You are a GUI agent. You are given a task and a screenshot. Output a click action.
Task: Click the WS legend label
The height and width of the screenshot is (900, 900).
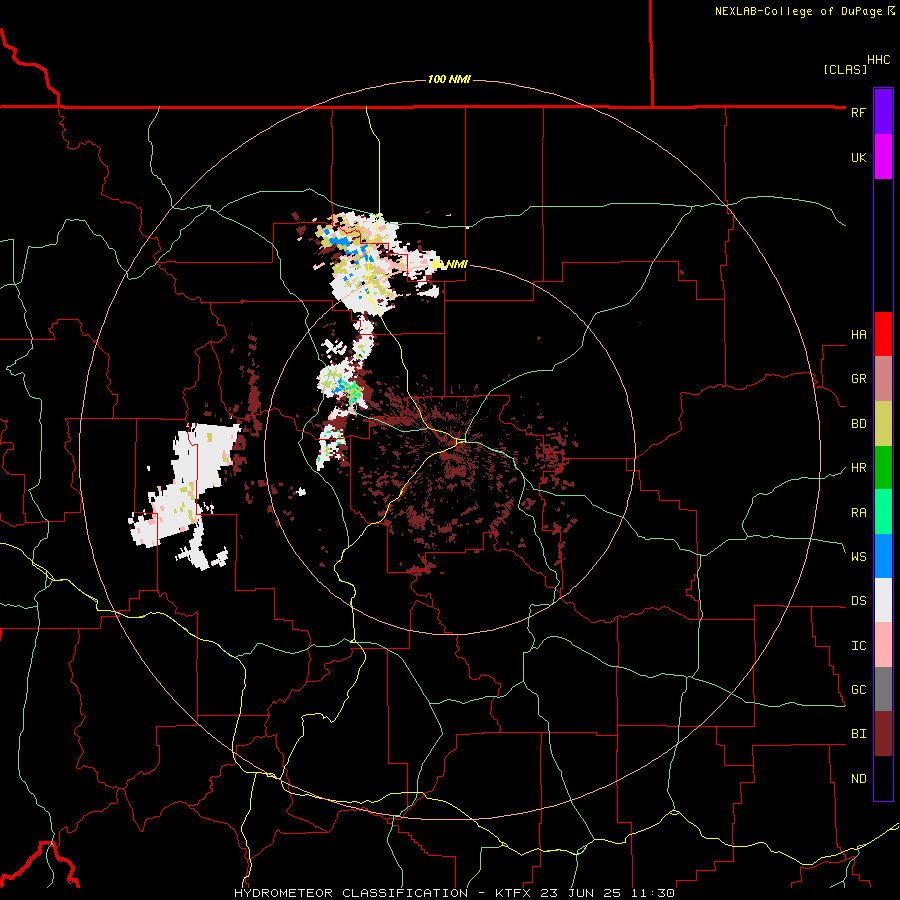point(858,556)
